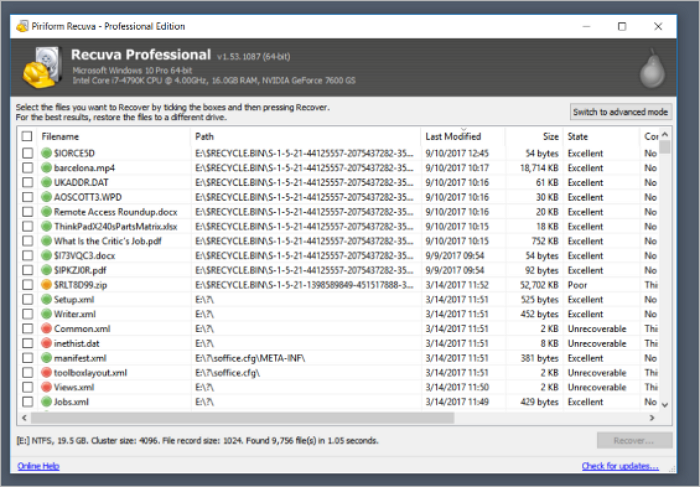The image size is (700, 487).
Task: Click the Poor state cell
Action: click(x=577, y=285)
